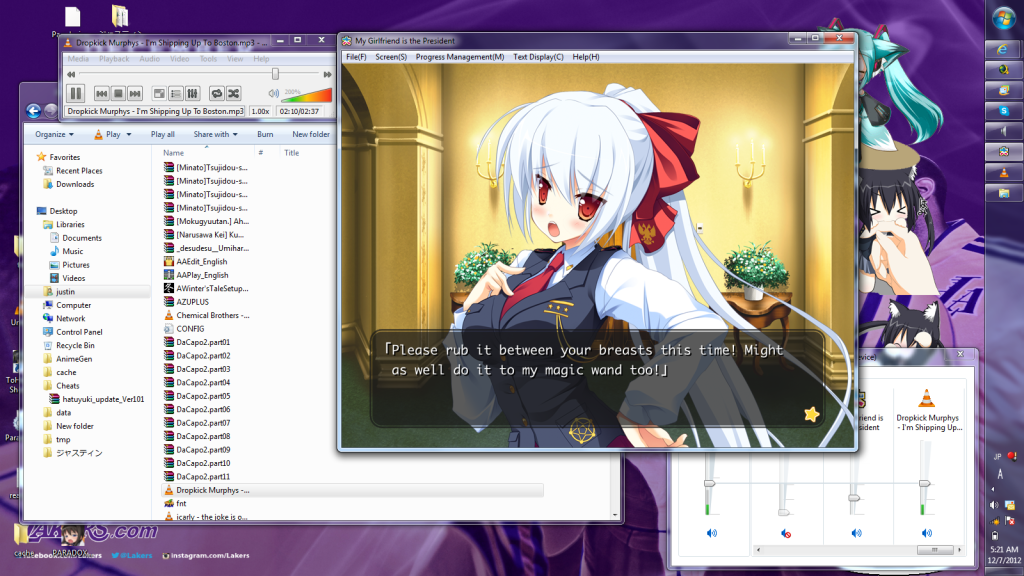This screenshot has width=1024, height=576.
Task: Open Text Display(C) menu in game
Action: coord(538,57)
